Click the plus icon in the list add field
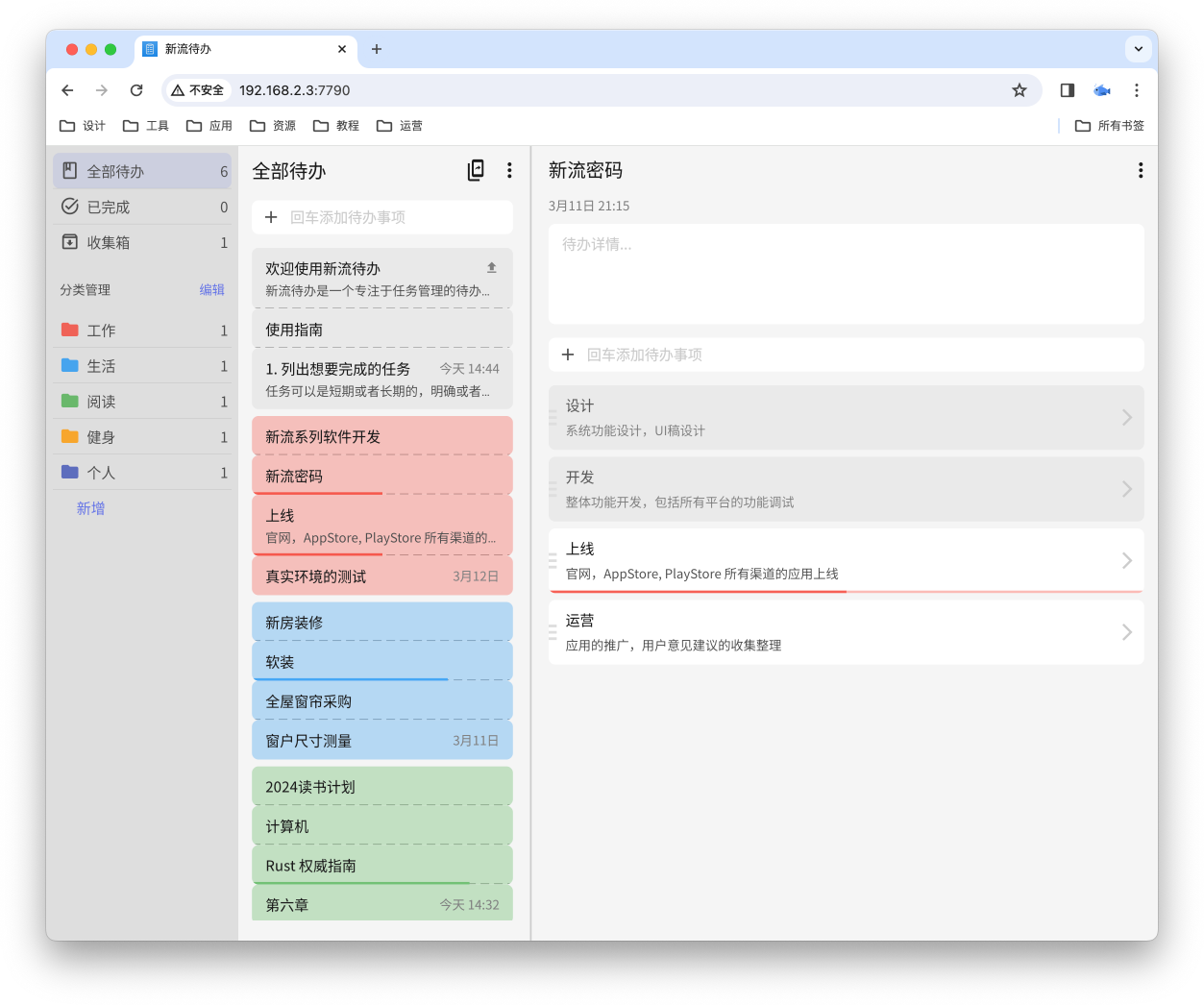This screenshot has width=1204, height=1005. pos(271,217)
